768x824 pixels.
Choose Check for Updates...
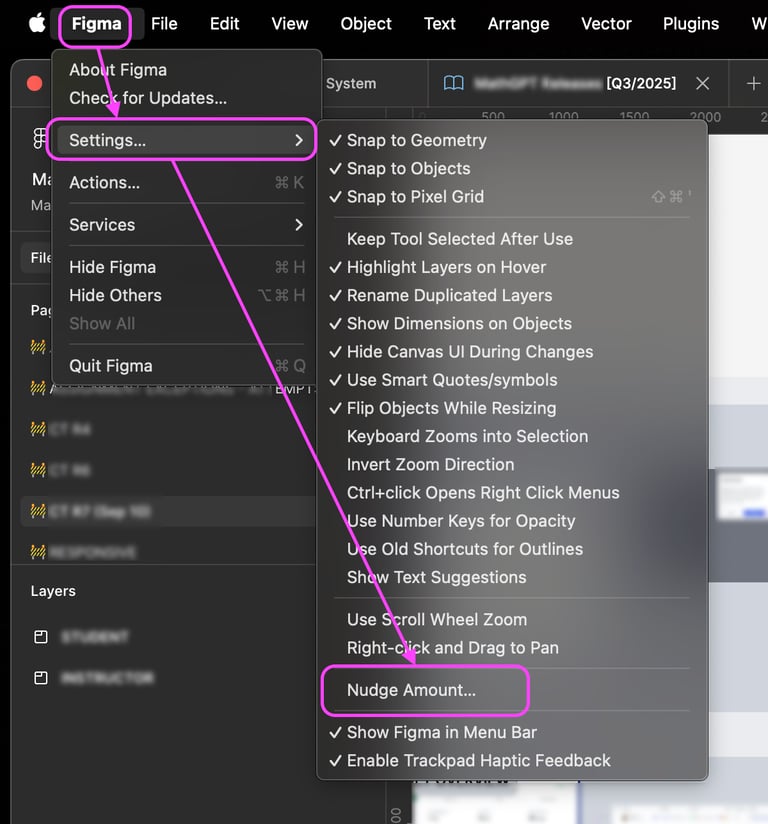coord(187,98)
